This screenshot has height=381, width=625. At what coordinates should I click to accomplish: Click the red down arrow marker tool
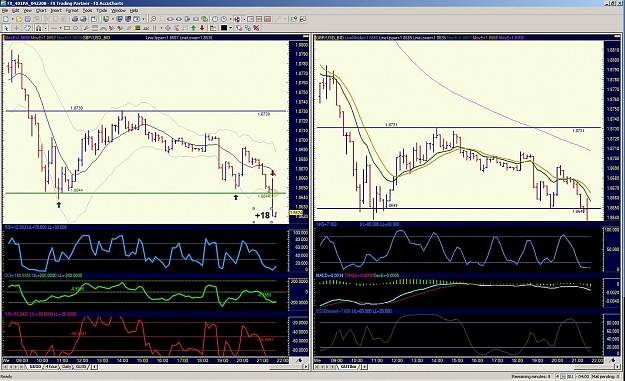tap(202, 28)
